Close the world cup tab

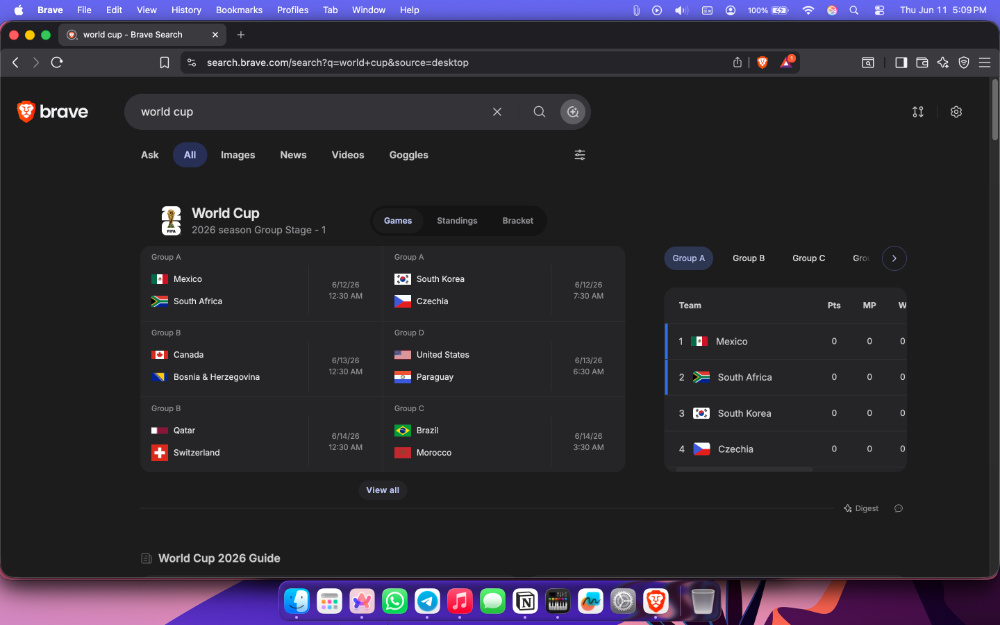(x=215, y=34)
